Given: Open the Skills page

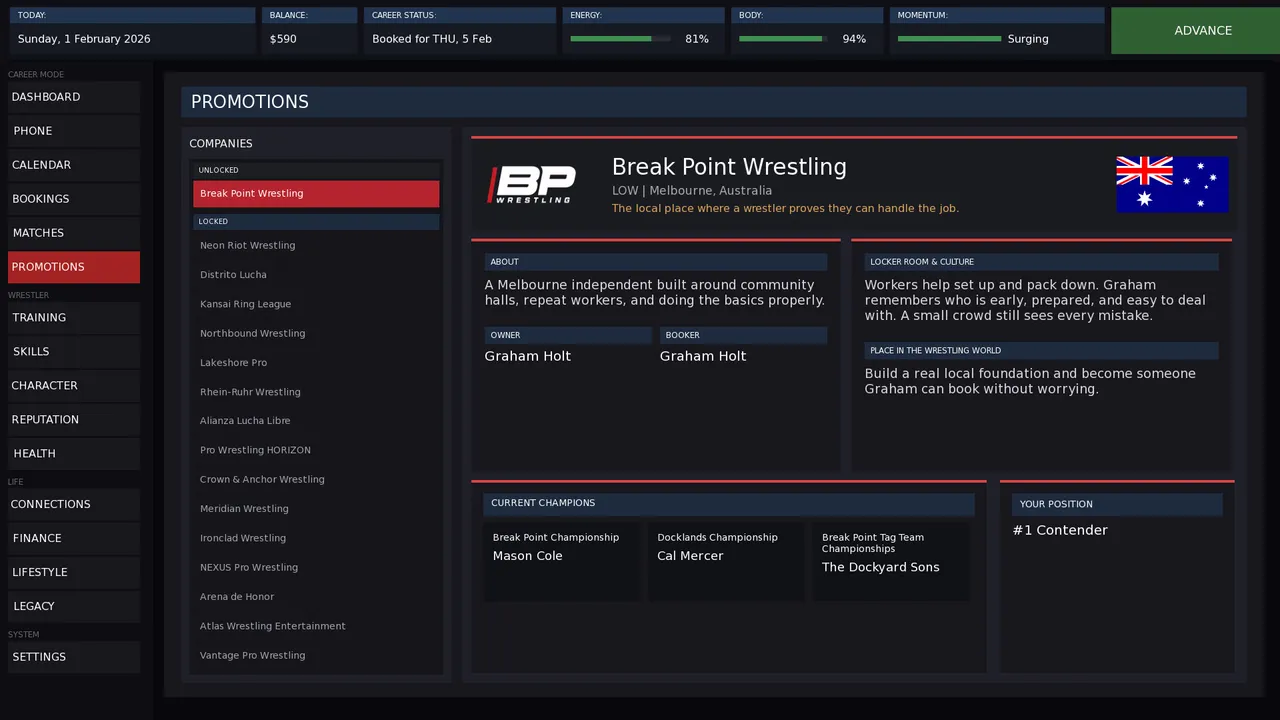Looking at the screenshot, I should tap(74, 352).
